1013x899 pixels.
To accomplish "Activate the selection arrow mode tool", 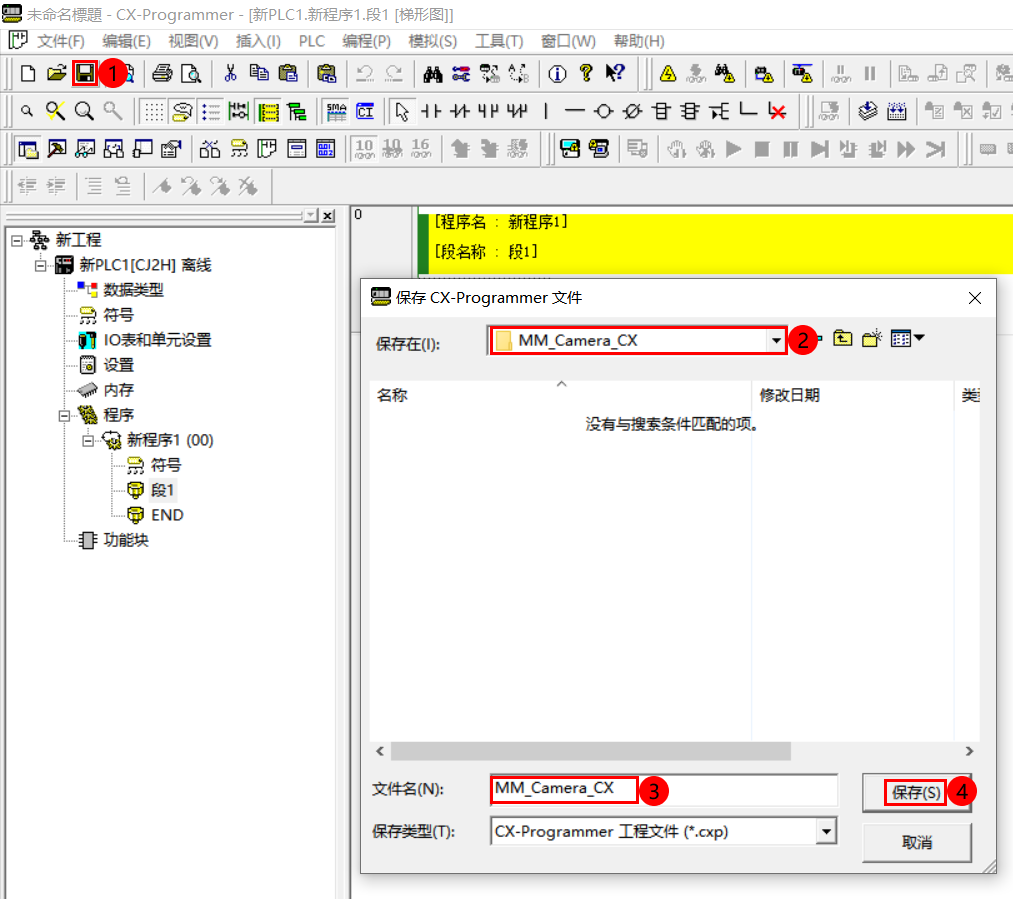I will click(403, 111).
